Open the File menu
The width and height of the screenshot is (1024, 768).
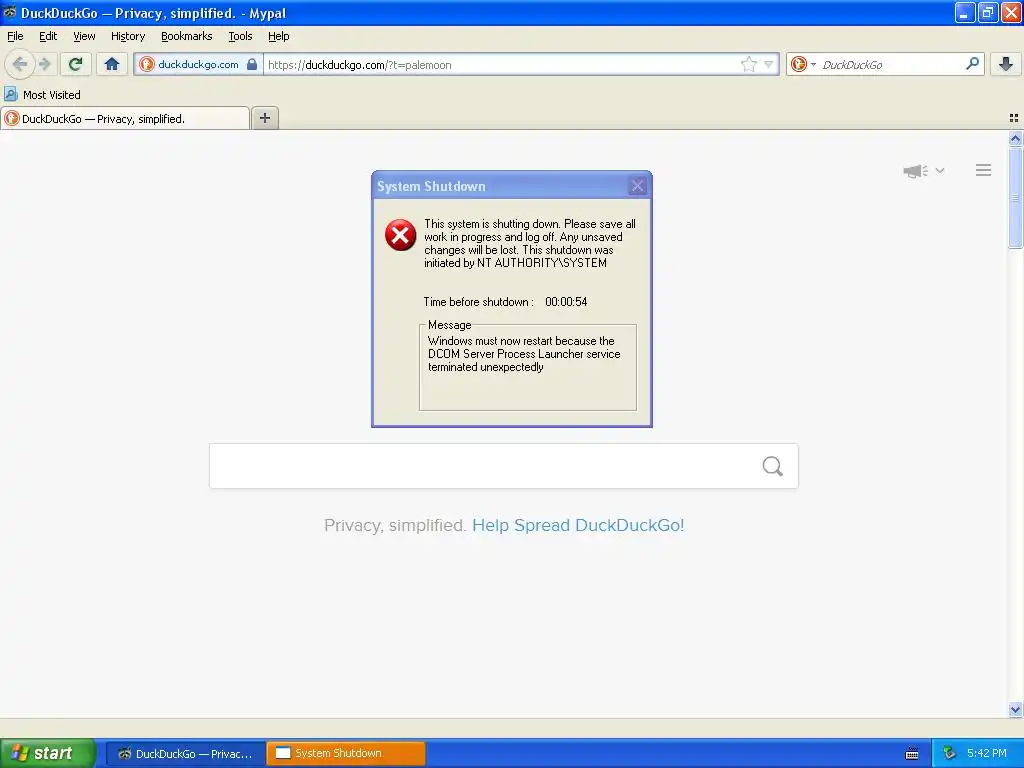click(15, 36)
